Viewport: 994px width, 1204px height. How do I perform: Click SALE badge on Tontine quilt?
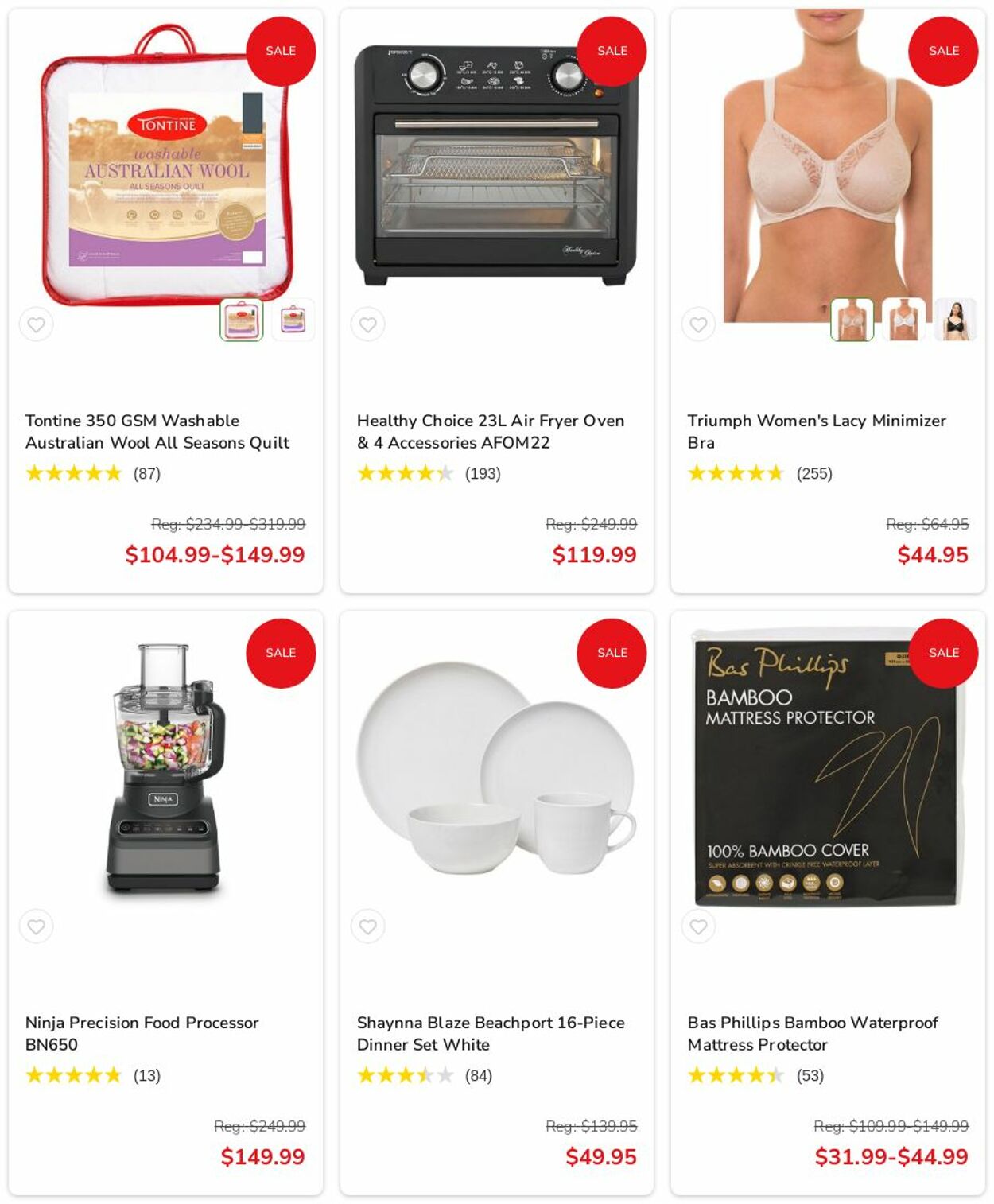281,51
